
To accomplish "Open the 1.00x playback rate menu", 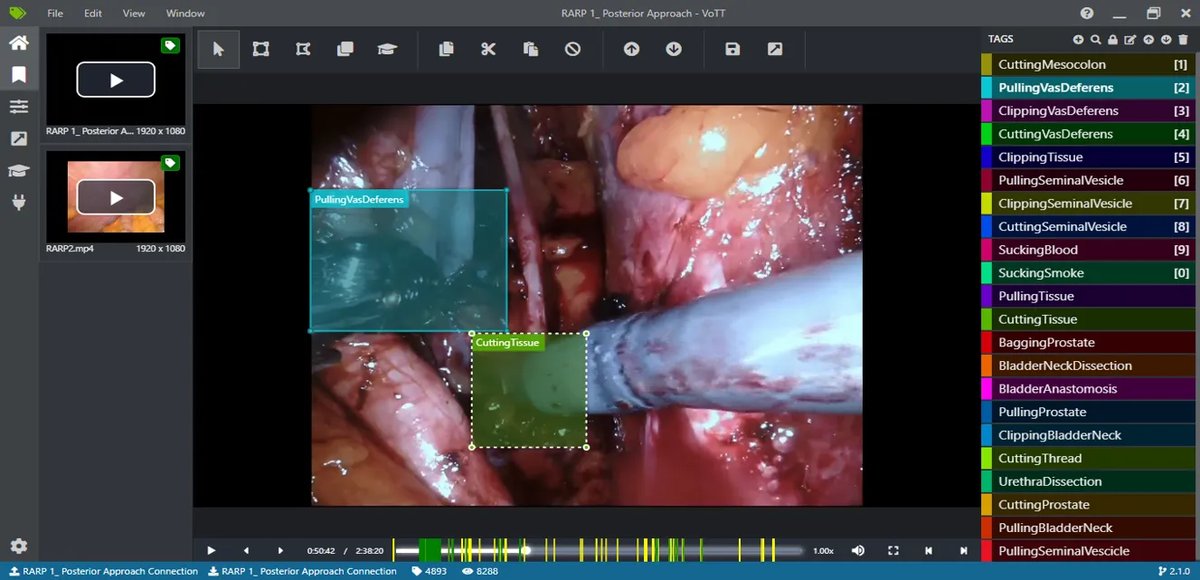I will (823, 550).
